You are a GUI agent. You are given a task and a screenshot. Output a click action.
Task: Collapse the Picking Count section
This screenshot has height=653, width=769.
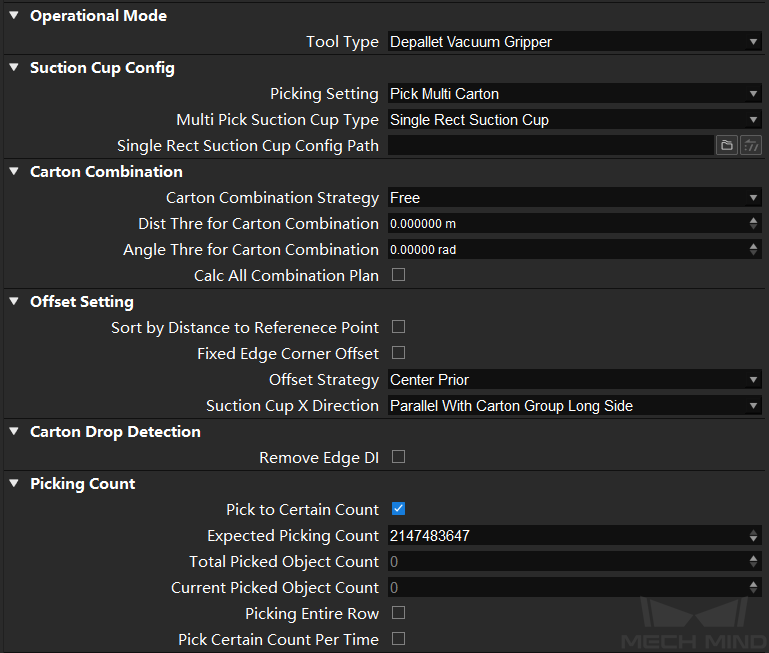(14, 483)
